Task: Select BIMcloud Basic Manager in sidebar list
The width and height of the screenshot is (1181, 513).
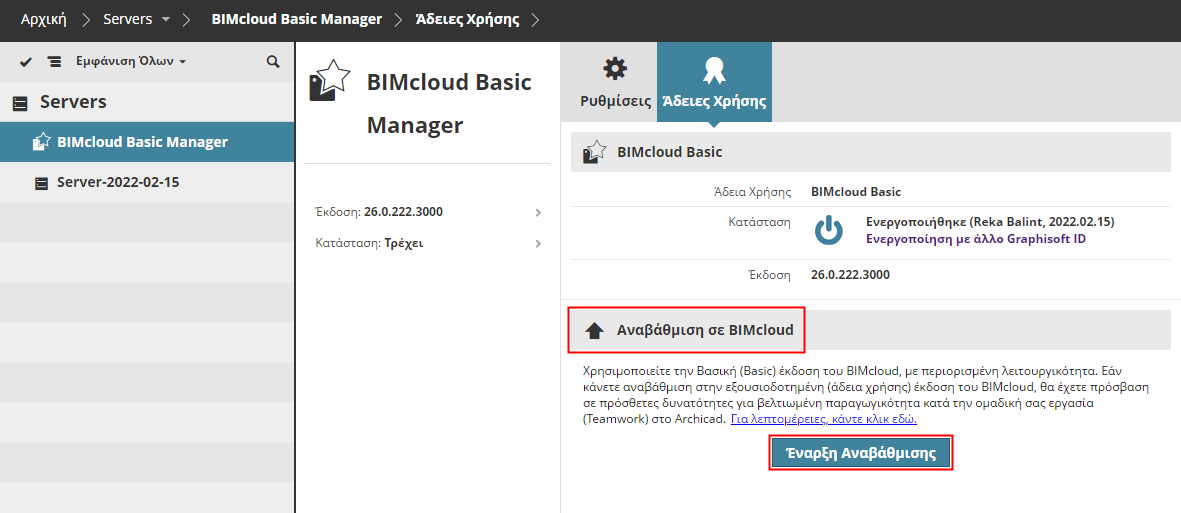Action: [x=147, y=142]
